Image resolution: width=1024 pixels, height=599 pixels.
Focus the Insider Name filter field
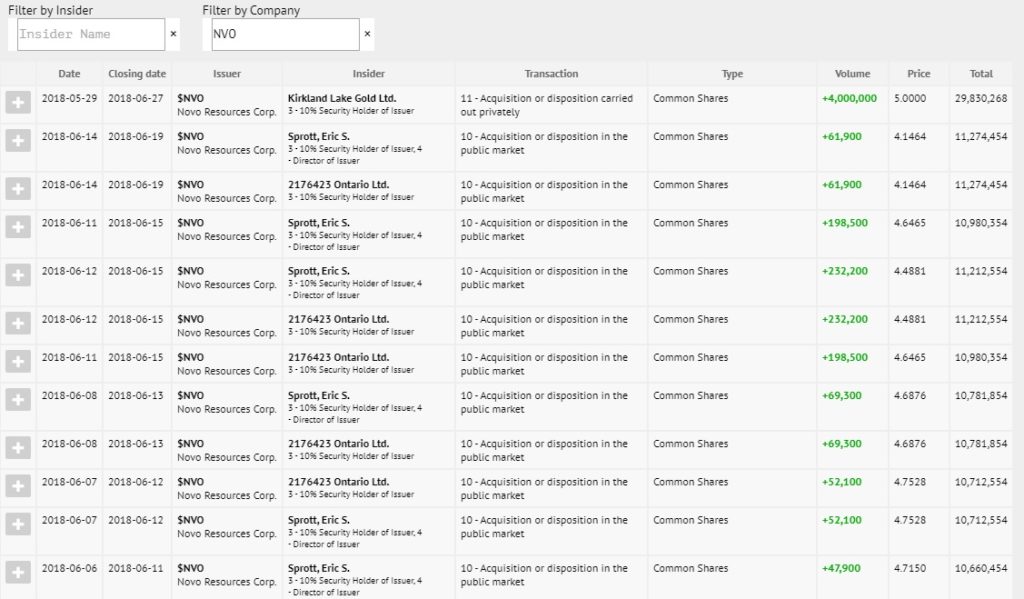(91, 34)
